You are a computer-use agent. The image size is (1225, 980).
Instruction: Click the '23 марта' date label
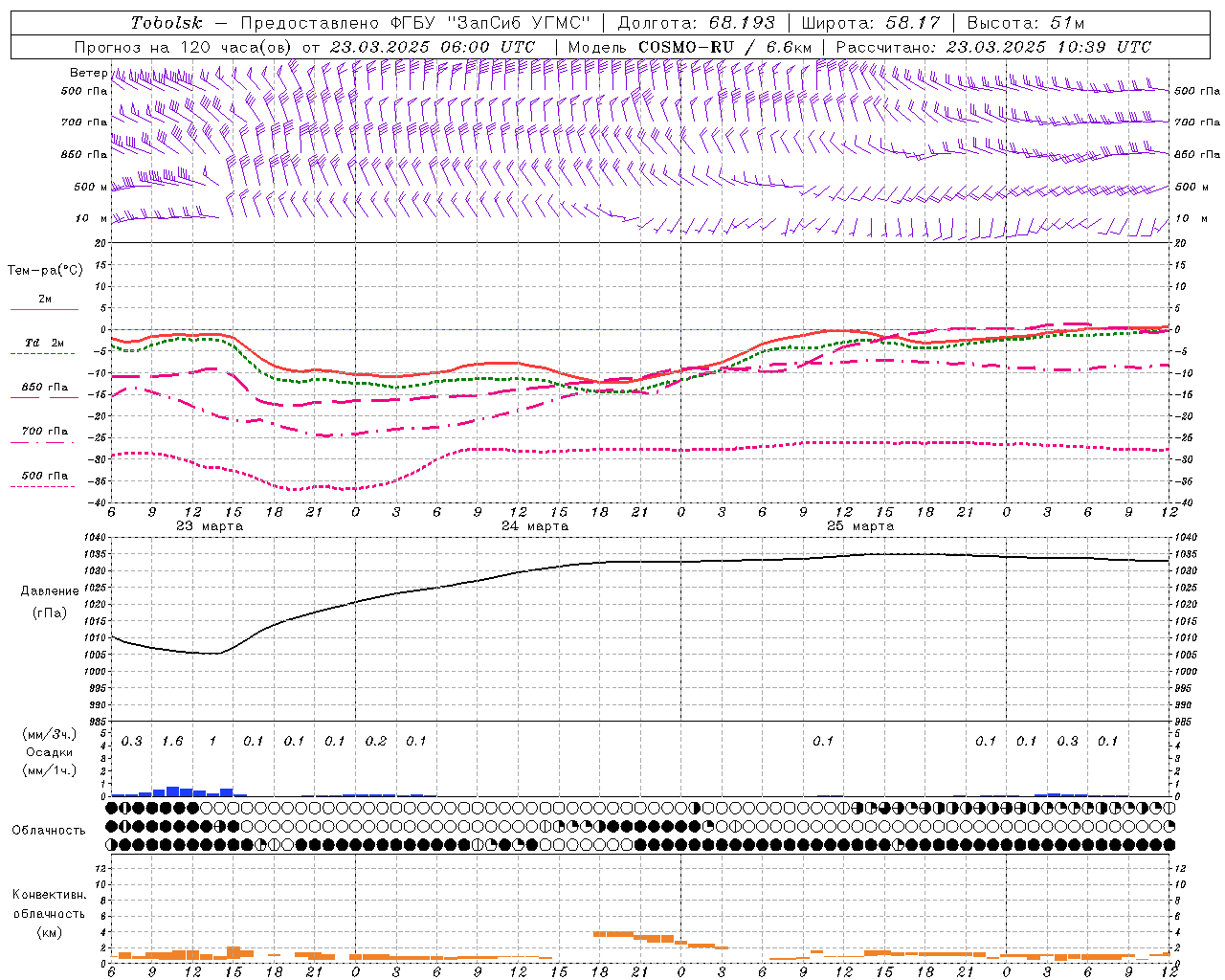pyautogui.click(x=210, y=526)
